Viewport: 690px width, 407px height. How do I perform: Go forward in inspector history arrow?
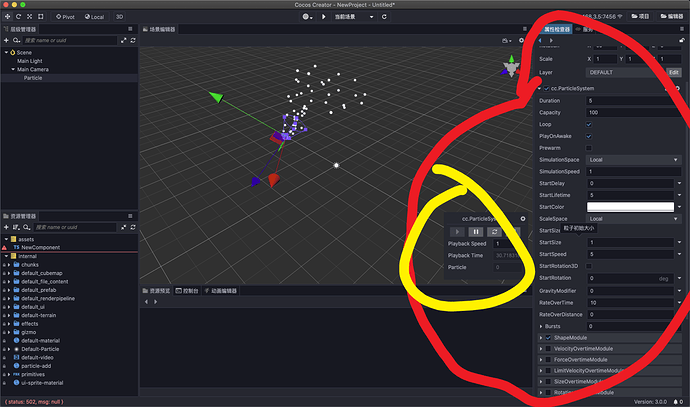click(x=551, y=40)
